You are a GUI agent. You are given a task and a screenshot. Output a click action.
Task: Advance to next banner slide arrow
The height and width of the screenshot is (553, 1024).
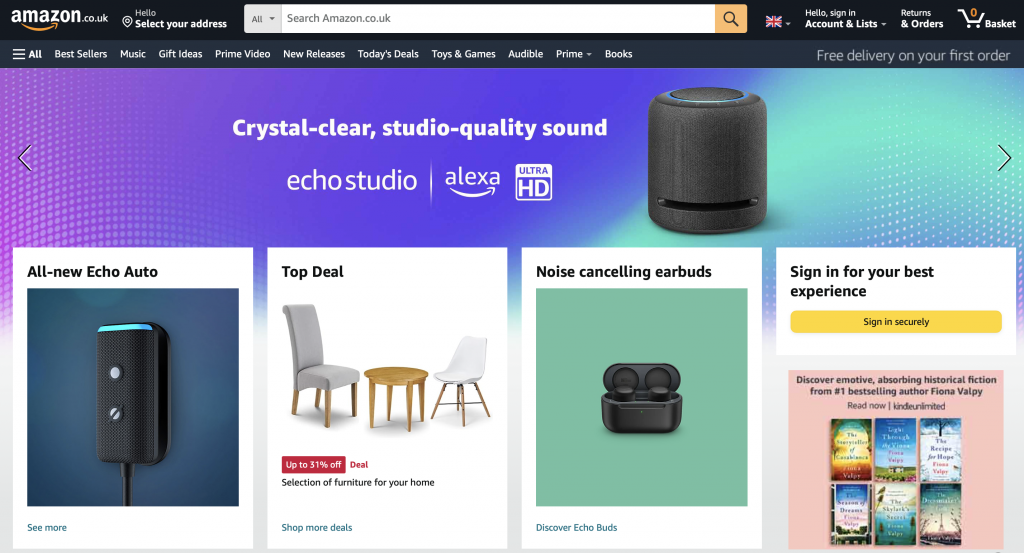[1004, 157]
